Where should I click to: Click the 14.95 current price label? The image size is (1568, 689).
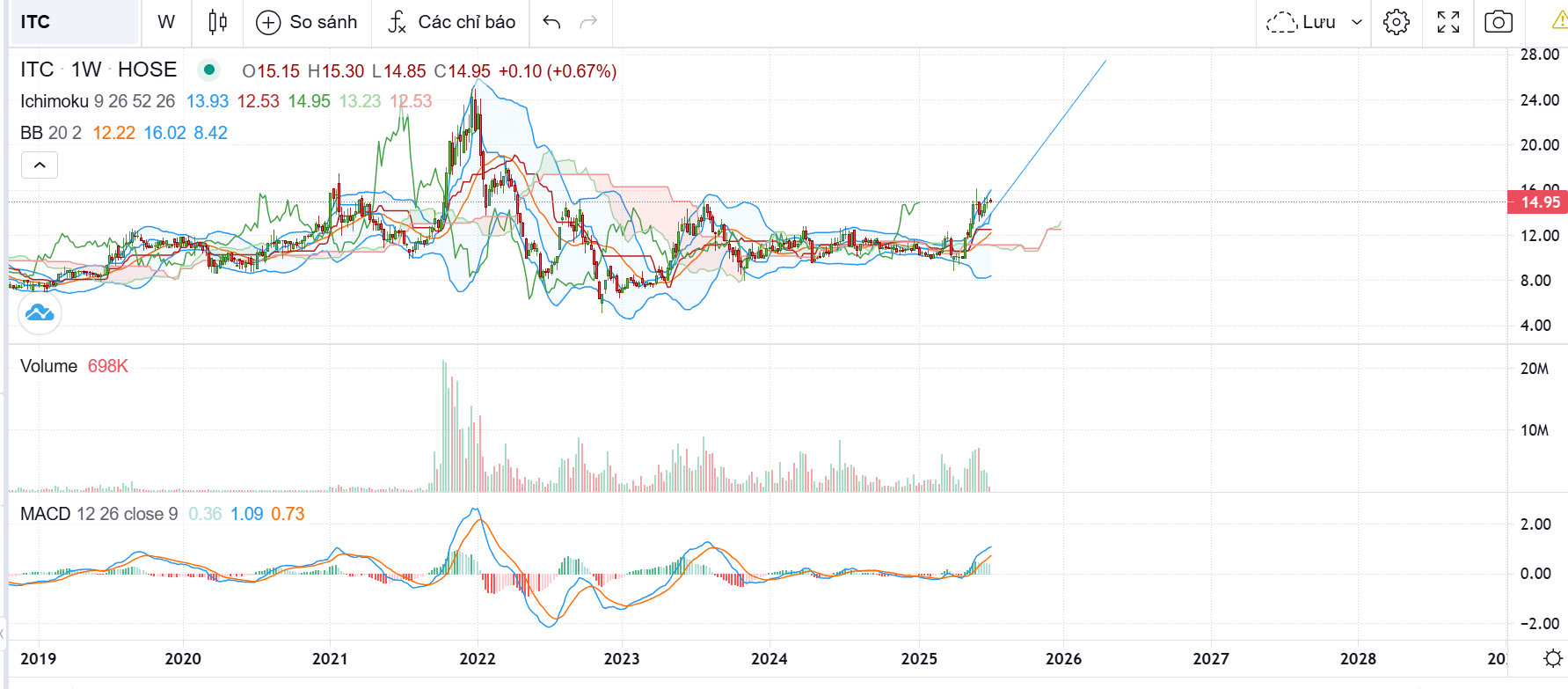click(x=1537, y=202)
